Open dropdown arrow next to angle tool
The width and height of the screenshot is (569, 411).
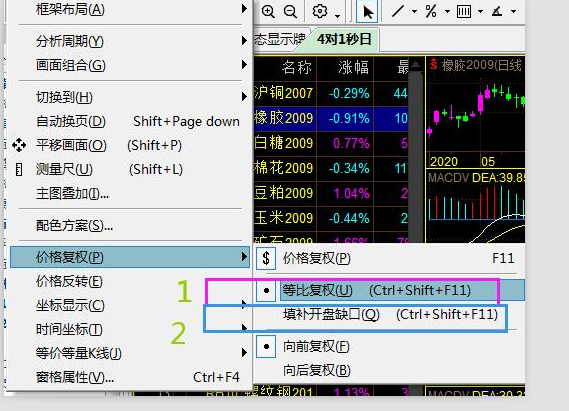coord(513,12)
